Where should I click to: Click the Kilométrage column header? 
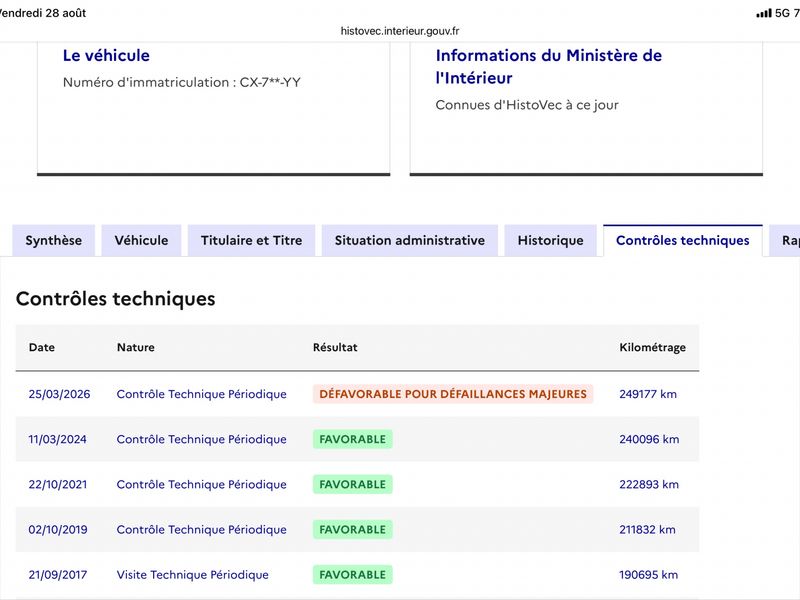coord(653,347)
